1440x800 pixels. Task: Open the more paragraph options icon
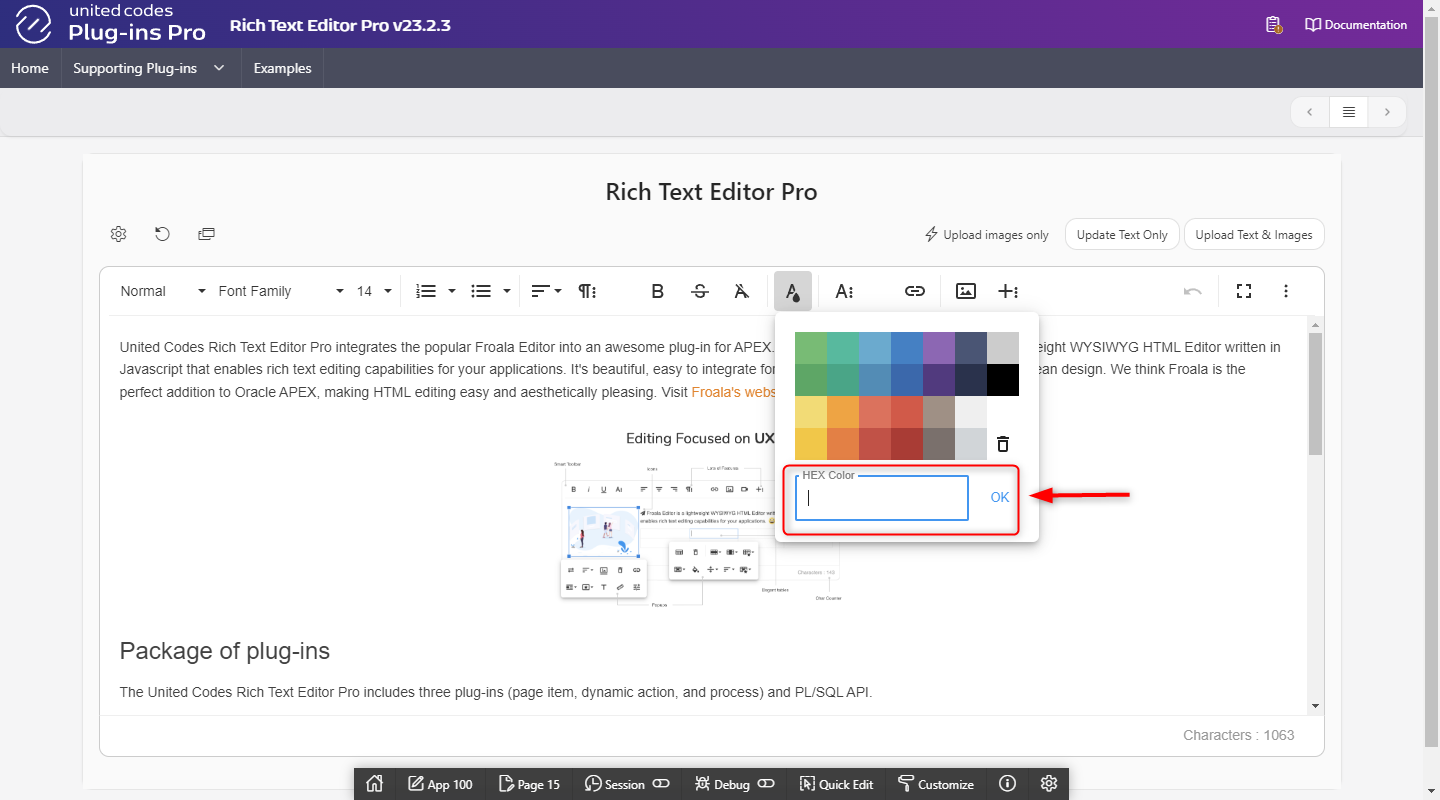[588, 291]
